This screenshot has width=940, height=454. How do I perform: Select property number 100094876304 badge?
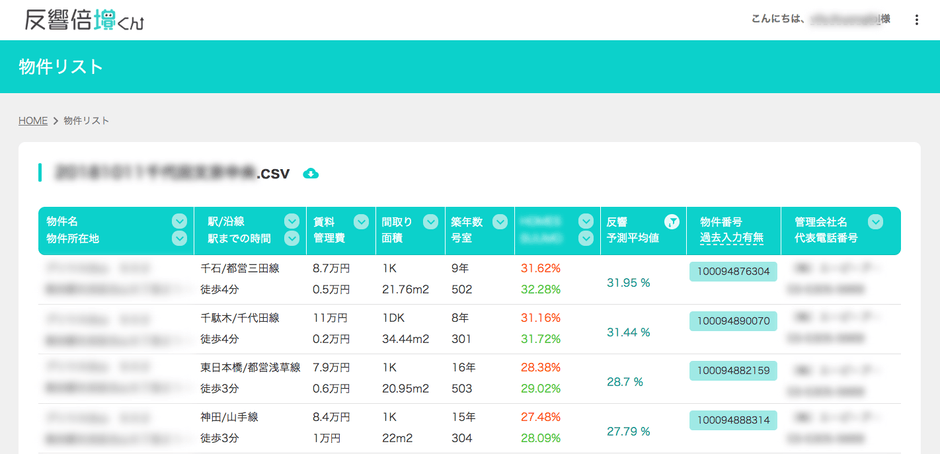tap(733, 272)
